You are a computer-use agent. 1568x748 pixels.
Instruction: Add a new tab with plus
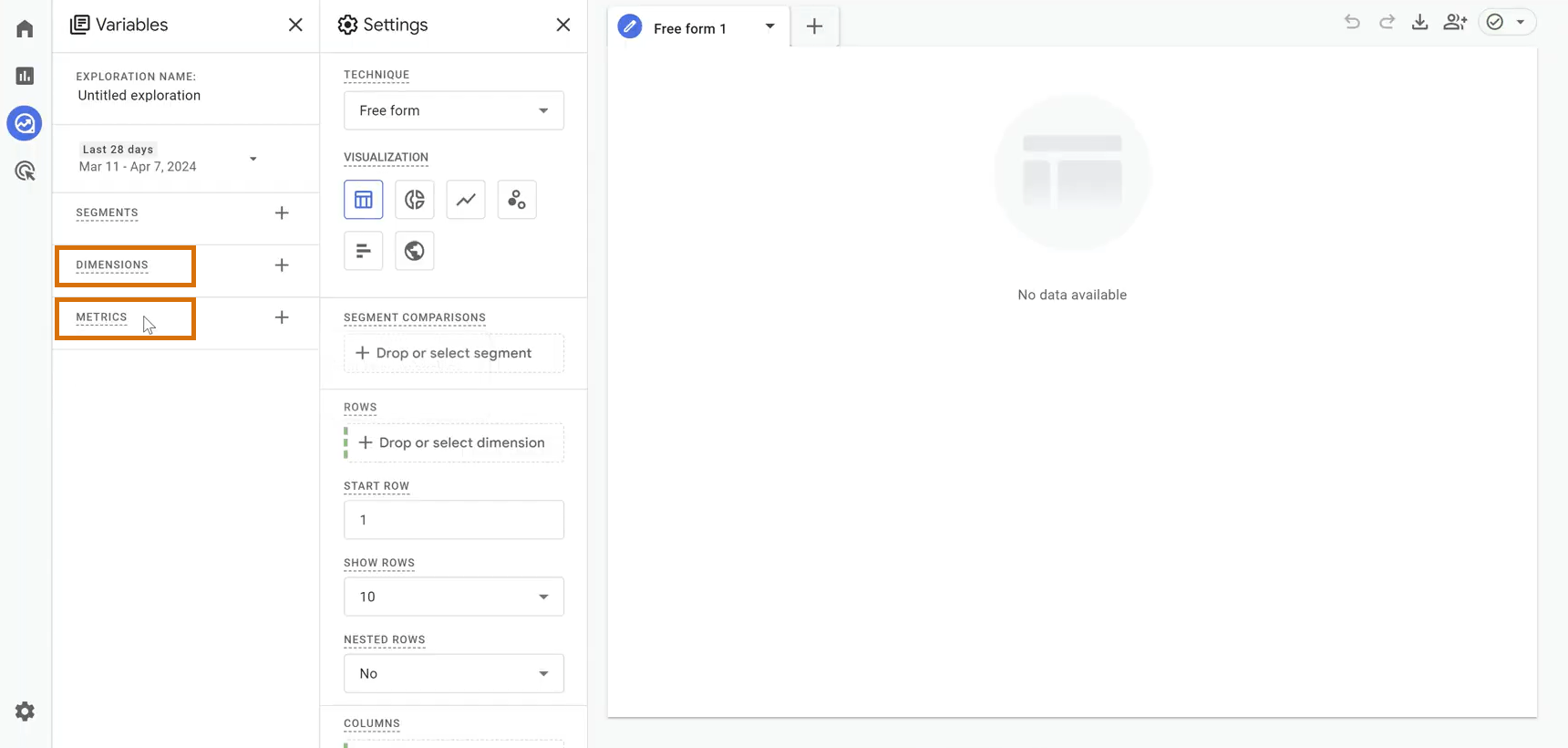tap(815, 27)
